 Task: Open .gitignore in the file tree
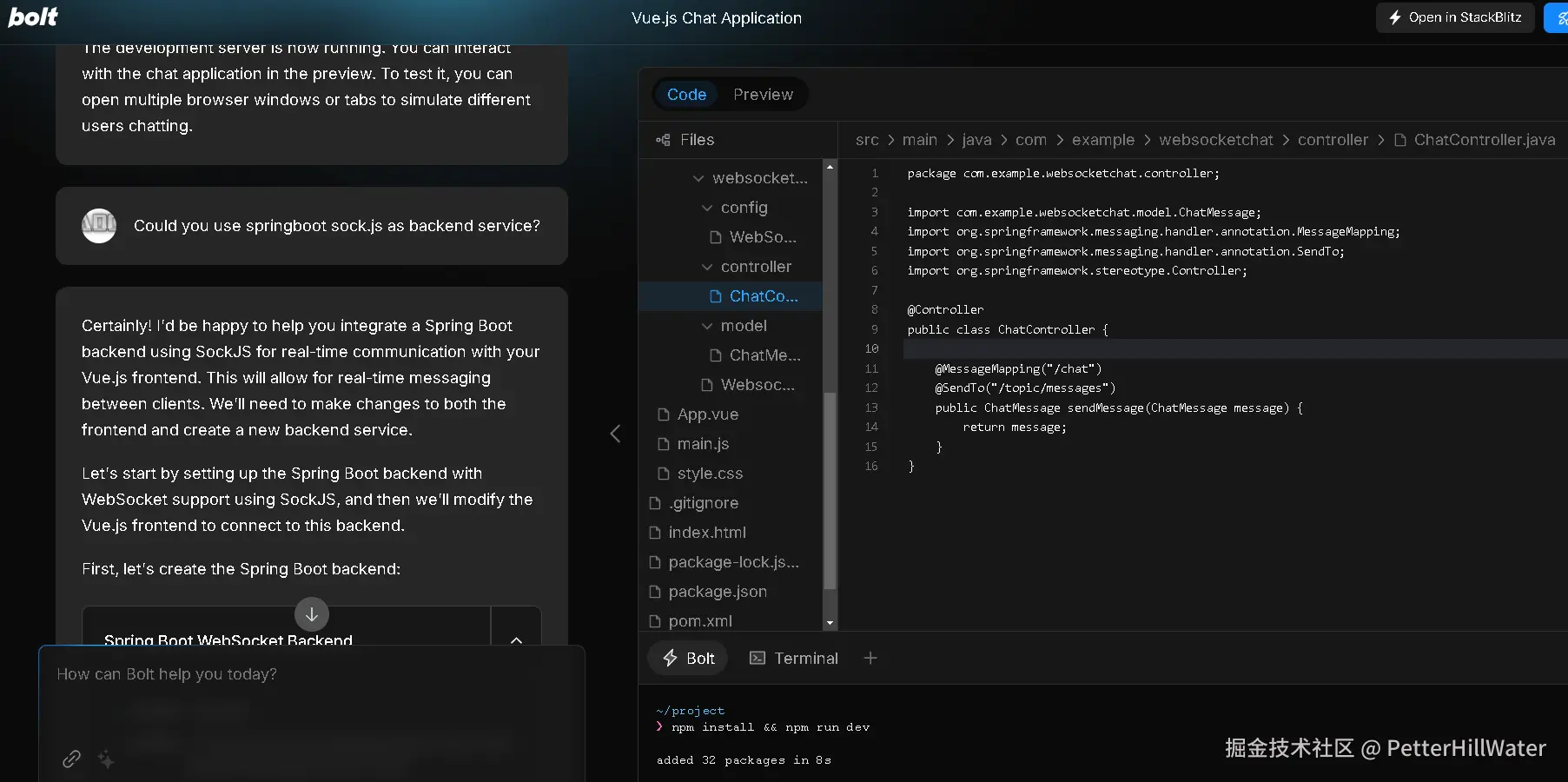pyautogui.click(x=693, y=503)
